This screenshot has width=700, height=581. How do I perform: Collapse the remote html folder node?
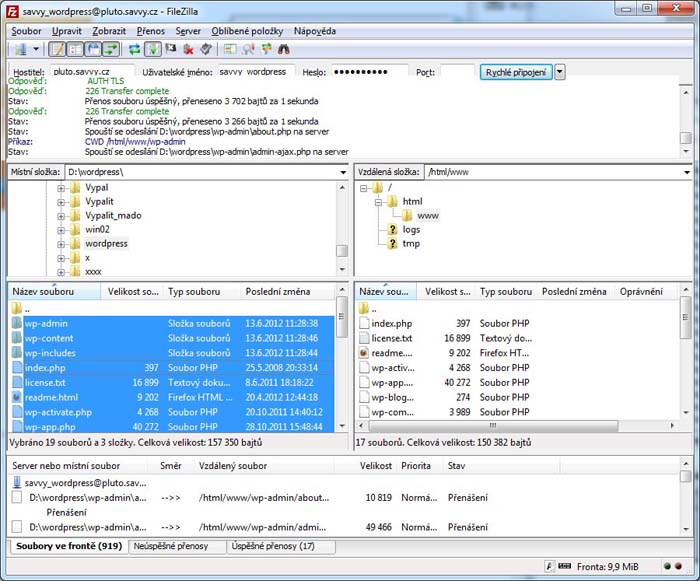[x=378, y=202]
